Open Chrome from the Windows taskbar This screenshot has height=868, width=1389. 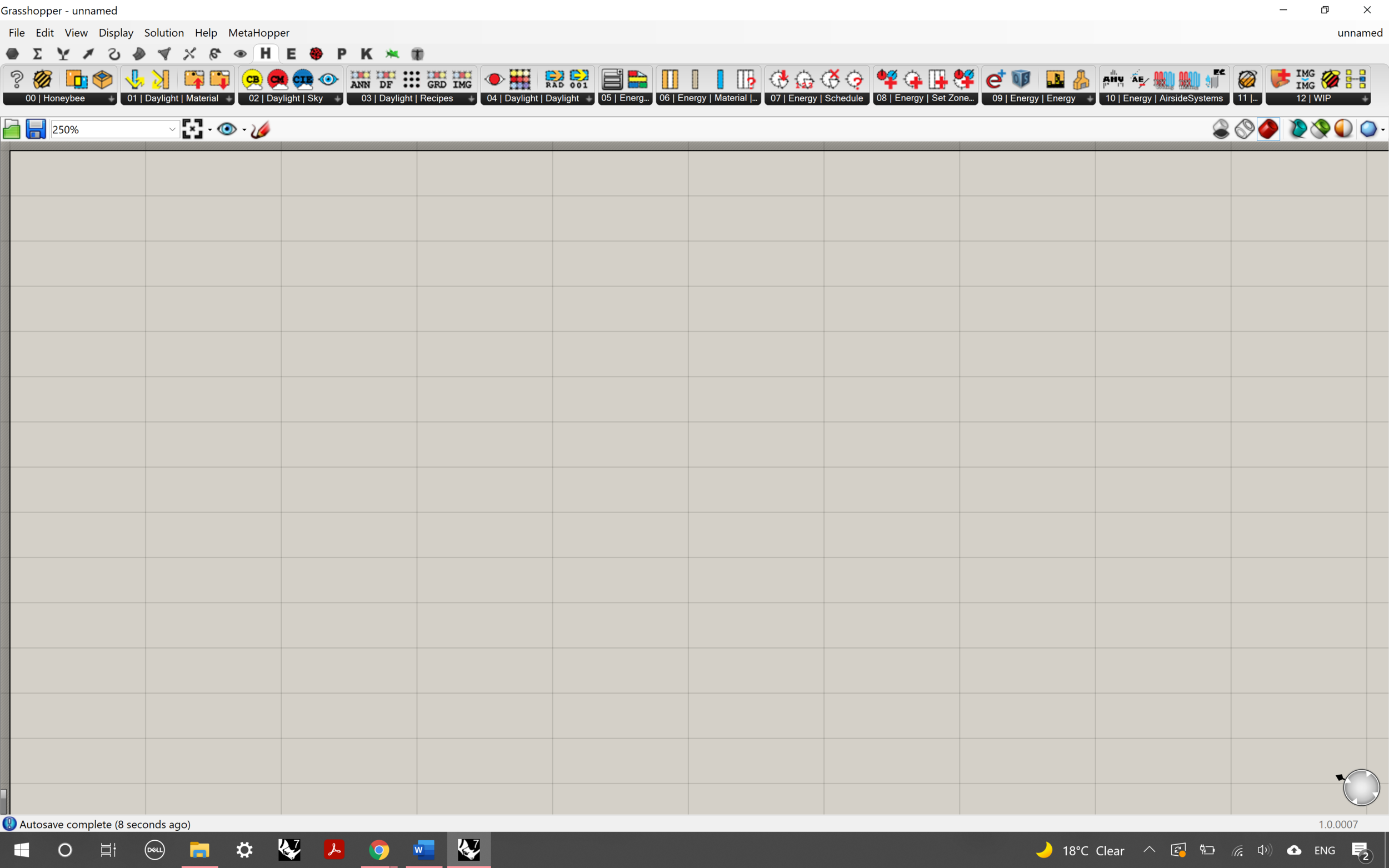378,850
